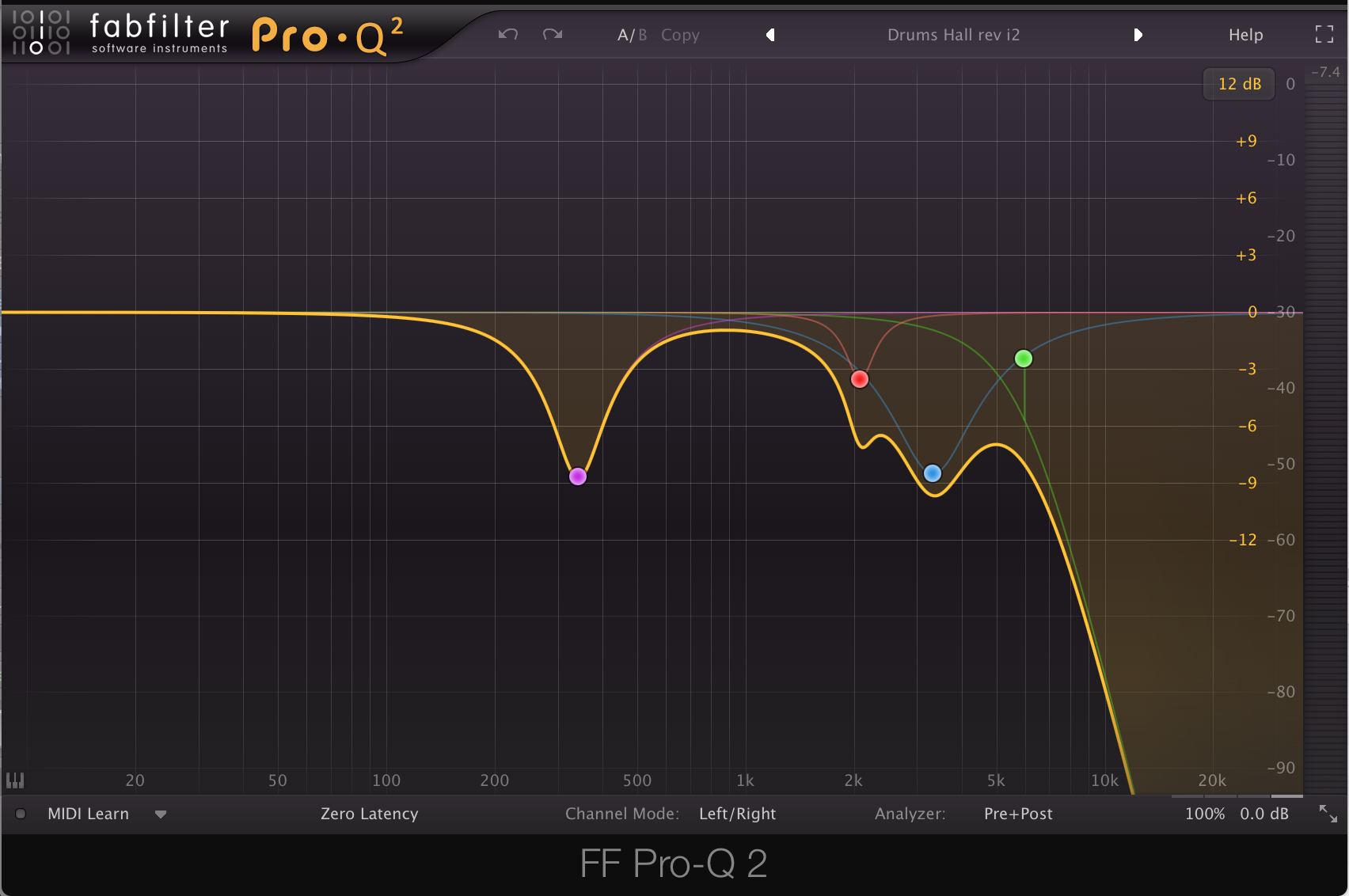
Task: Change Channel Mode Left/Right setting
Action: click(x=737, y=814)
